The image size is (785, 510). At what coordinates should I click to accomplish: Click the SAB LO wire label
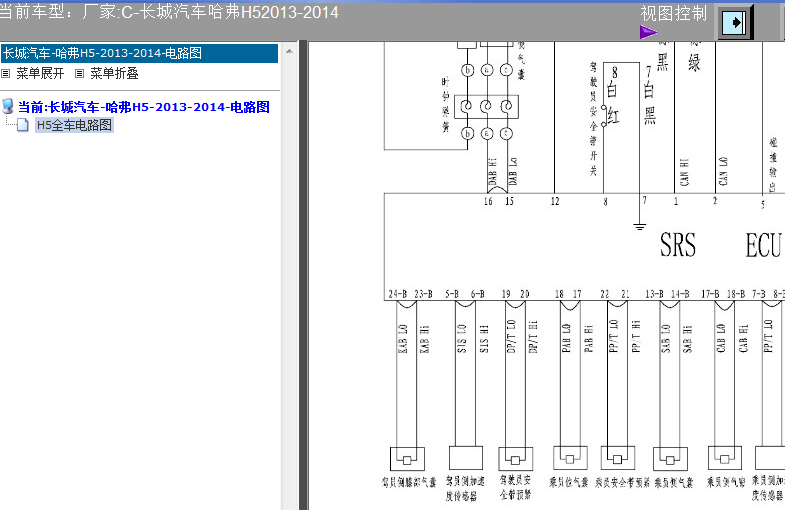[x=666, y=338]
